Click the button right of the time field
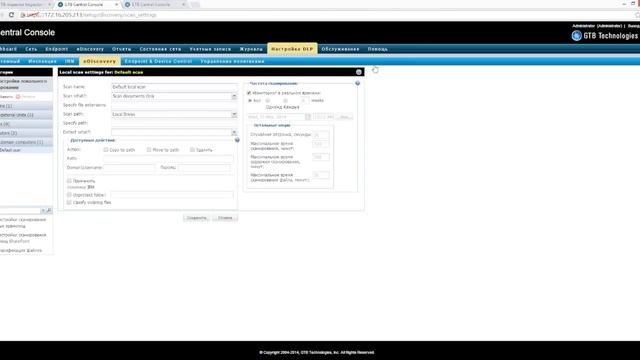 [344, 117]
